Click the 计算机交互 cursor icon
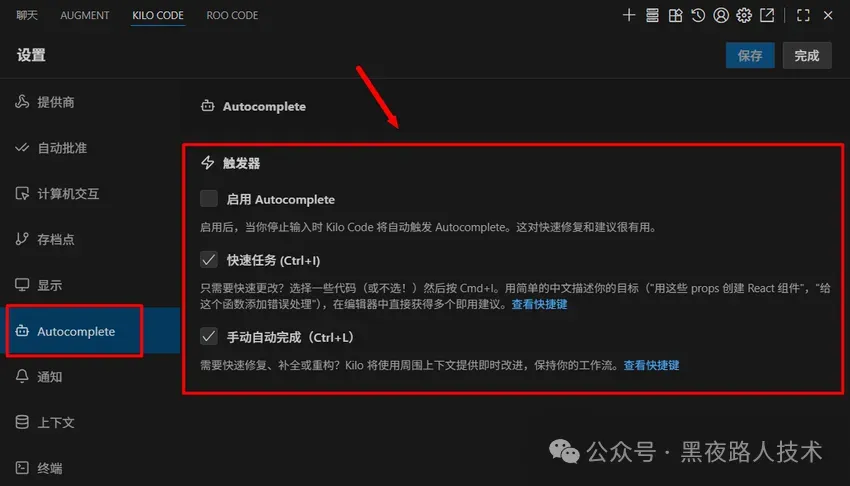 coord(22,193)
